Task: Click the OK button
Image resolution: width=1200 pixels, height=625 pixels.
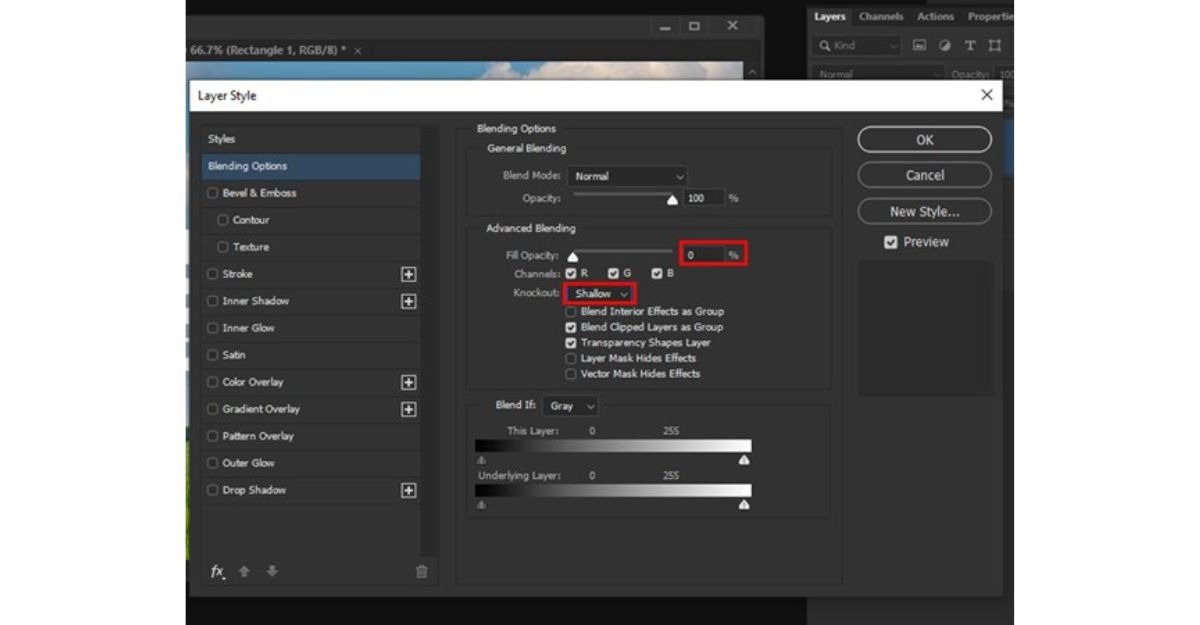Action: click(x=925, y=140)
